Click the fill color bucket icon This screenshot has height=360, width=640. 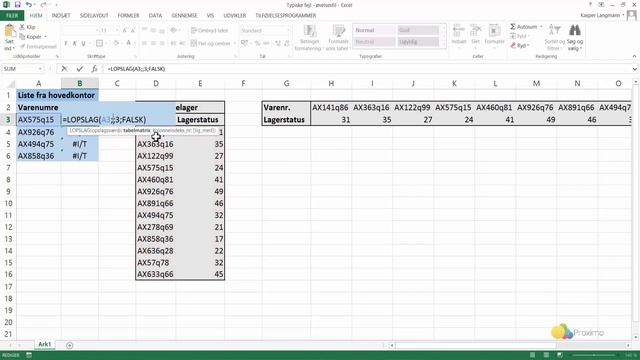click(x=116, y=43)
